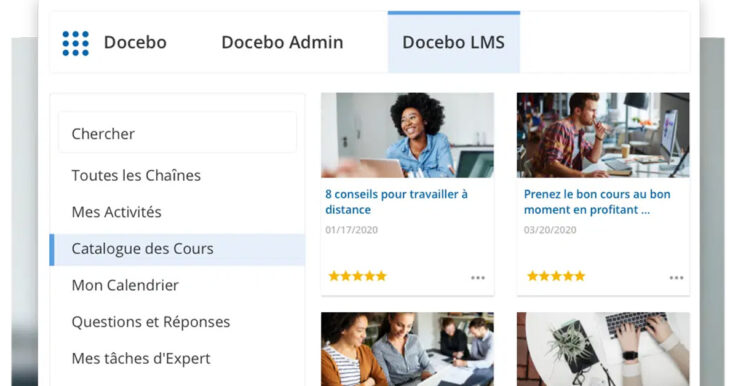Viewport: 738px width, 386px height.
Task: Click star rating on '8 conseils' card
Action: click(357, 276)
